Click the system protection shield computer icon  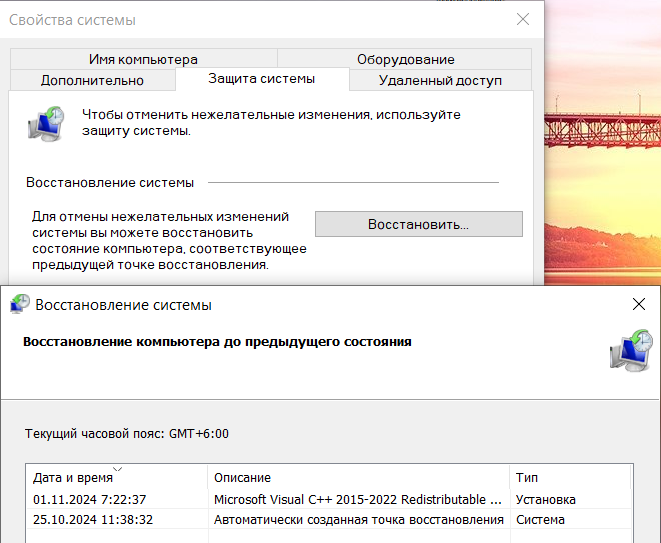coord(45,122)
